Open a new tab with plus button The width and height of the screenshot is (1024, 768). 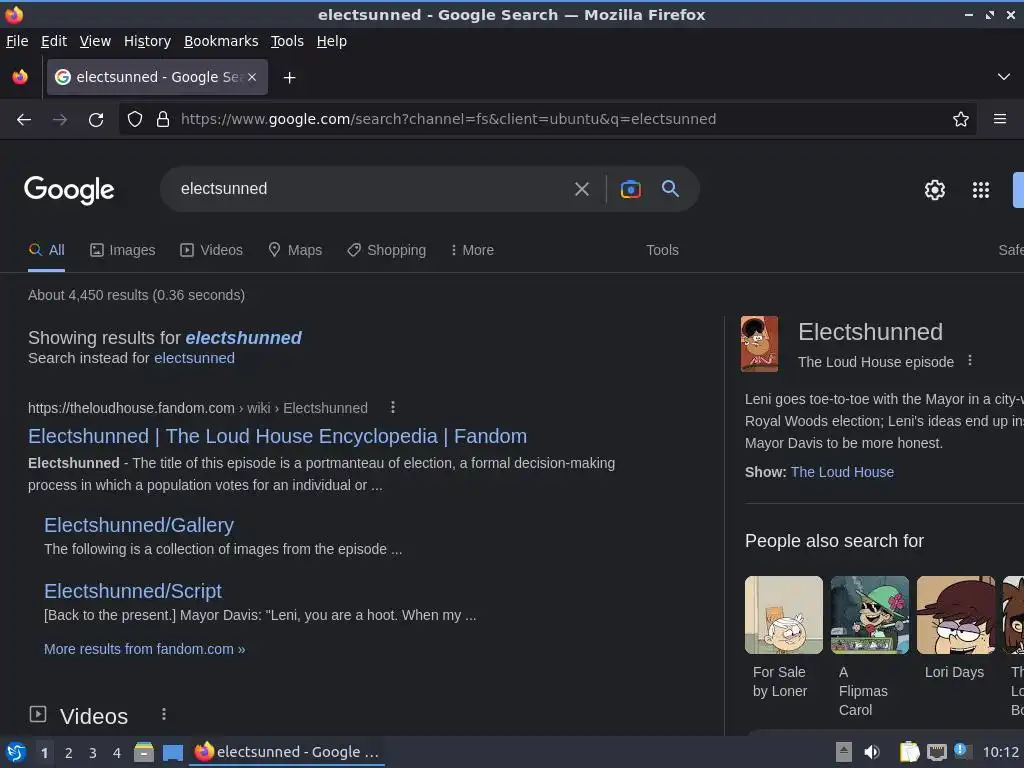[289, 78]
